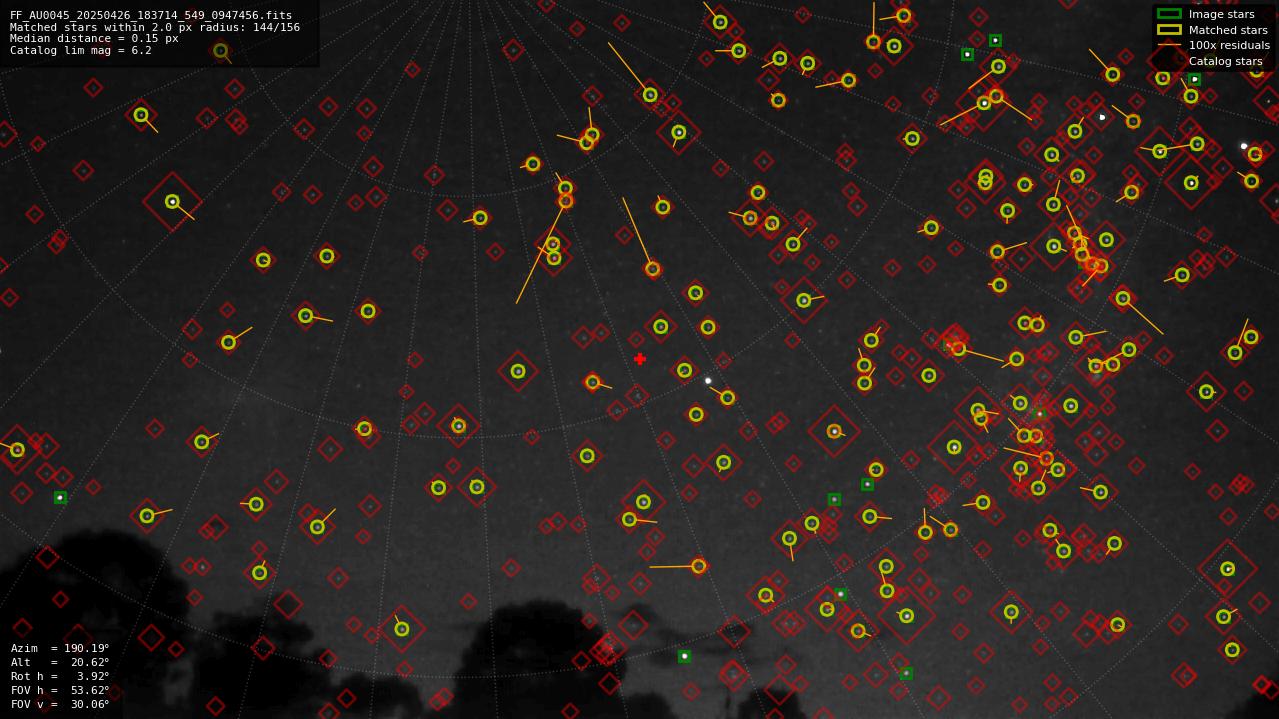Click the 'Matched stars' legend label
Screen dimensions: 1279x719
1228,30
